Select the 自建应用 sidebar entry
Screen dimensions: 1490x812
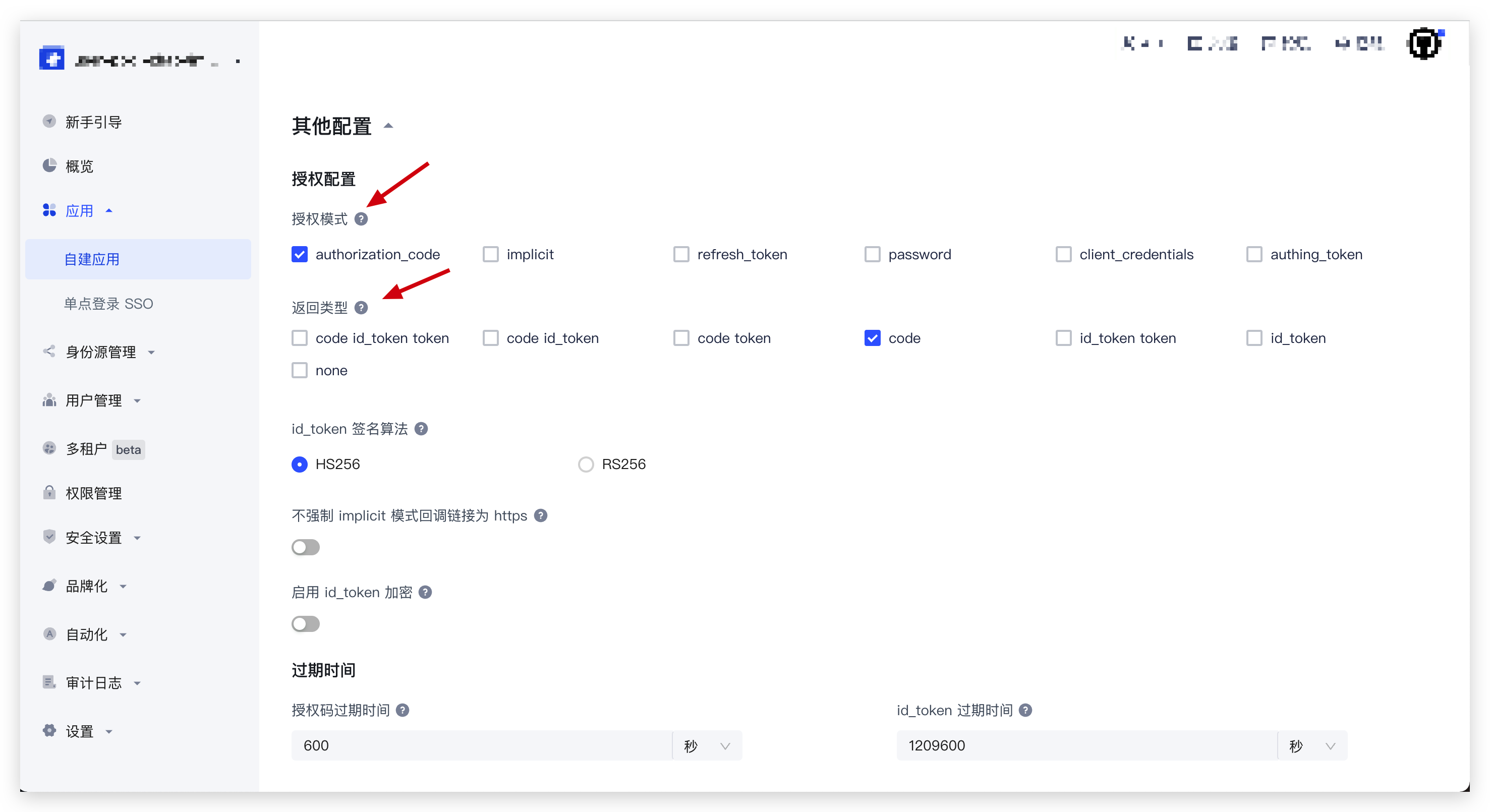point(92,259)
